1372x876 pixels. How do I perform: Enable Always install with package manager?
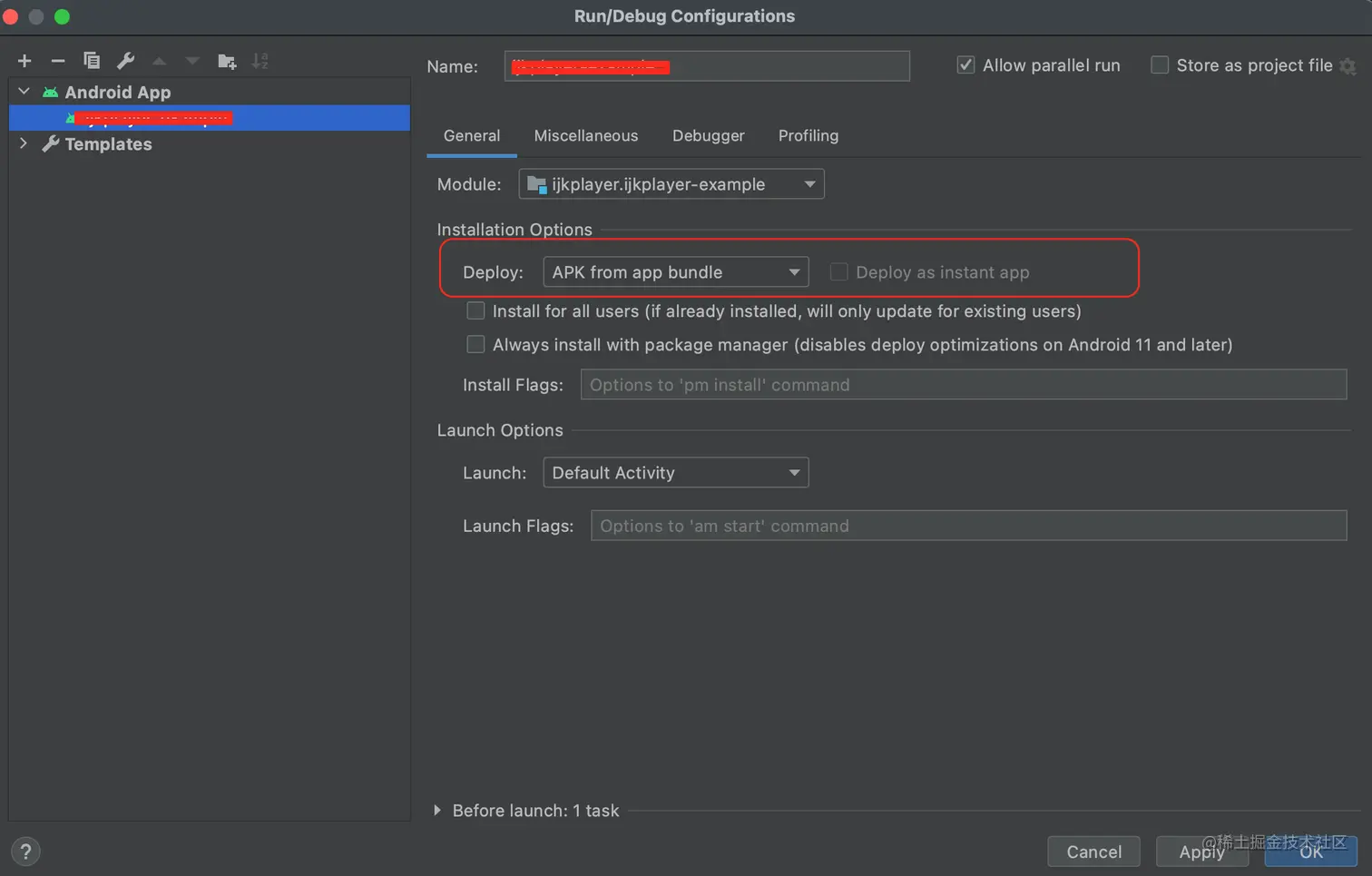click(x=475, y=345)
